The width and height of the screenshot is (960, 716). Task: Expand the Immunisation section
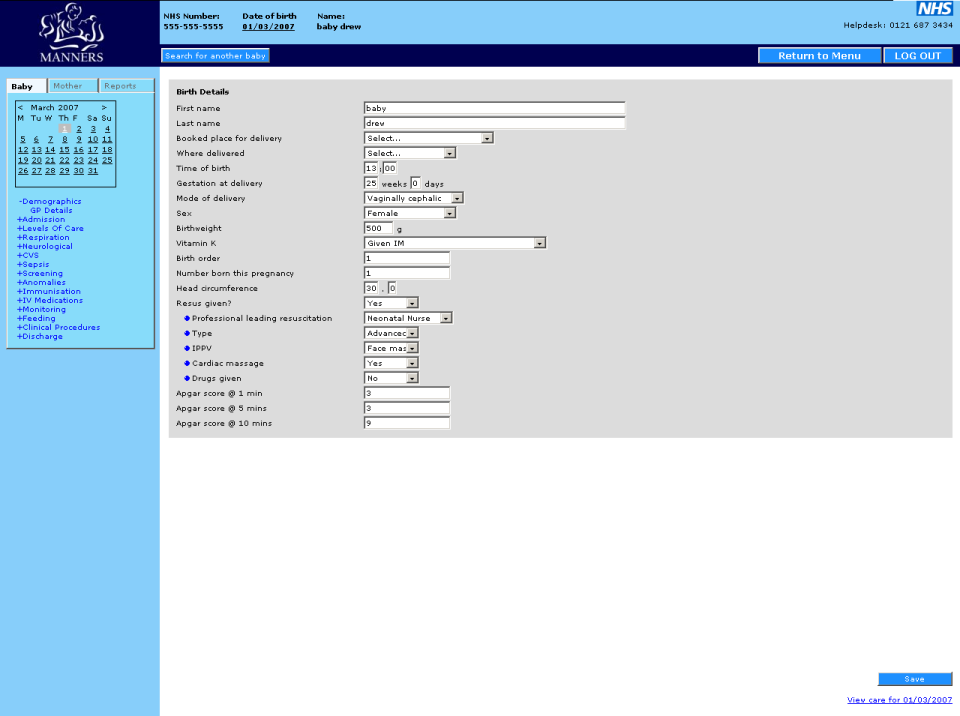(49, 292)
